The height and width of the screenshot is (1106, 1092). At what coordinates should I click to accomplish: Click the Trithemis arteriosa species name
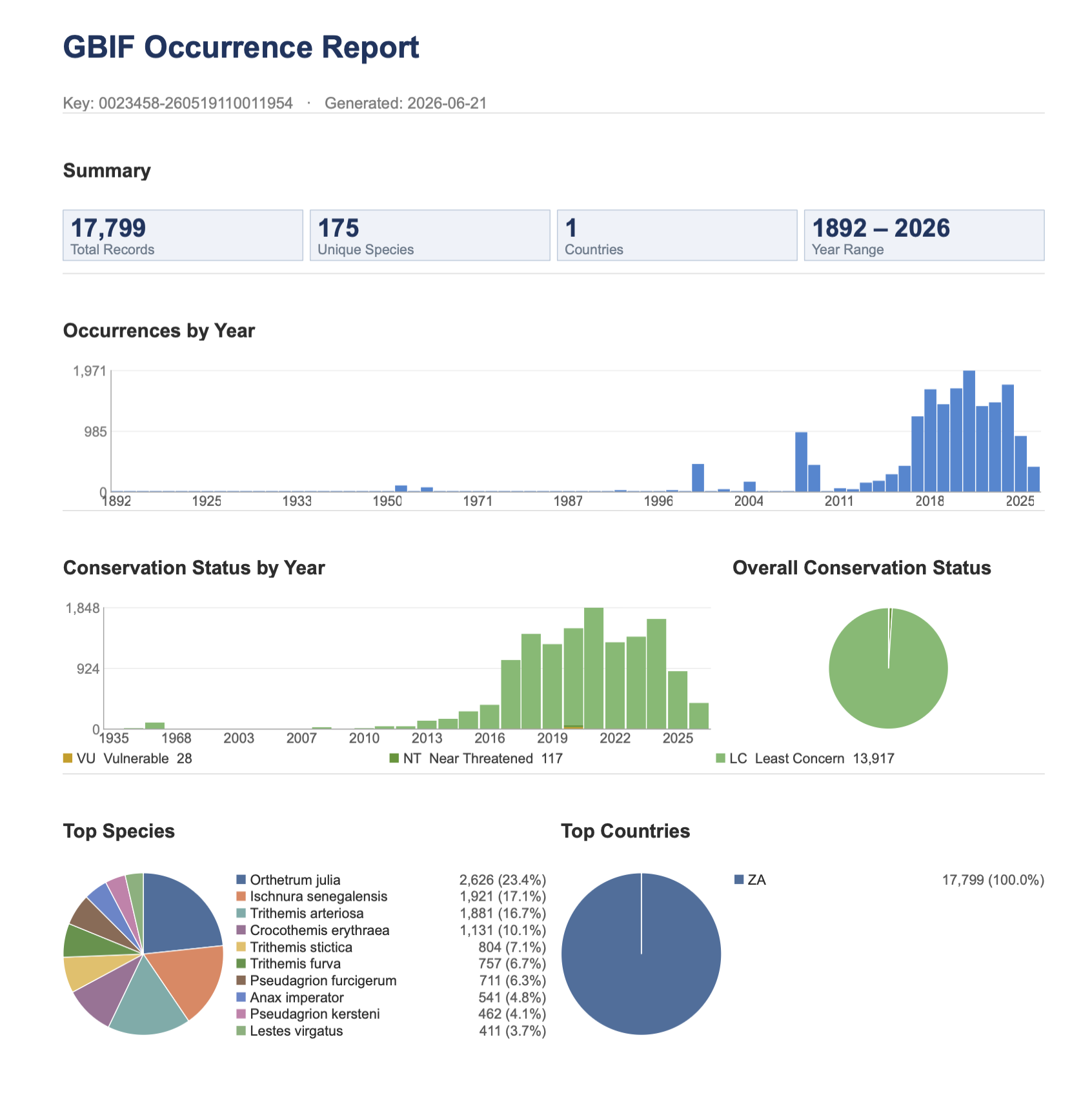coord(307,914)
